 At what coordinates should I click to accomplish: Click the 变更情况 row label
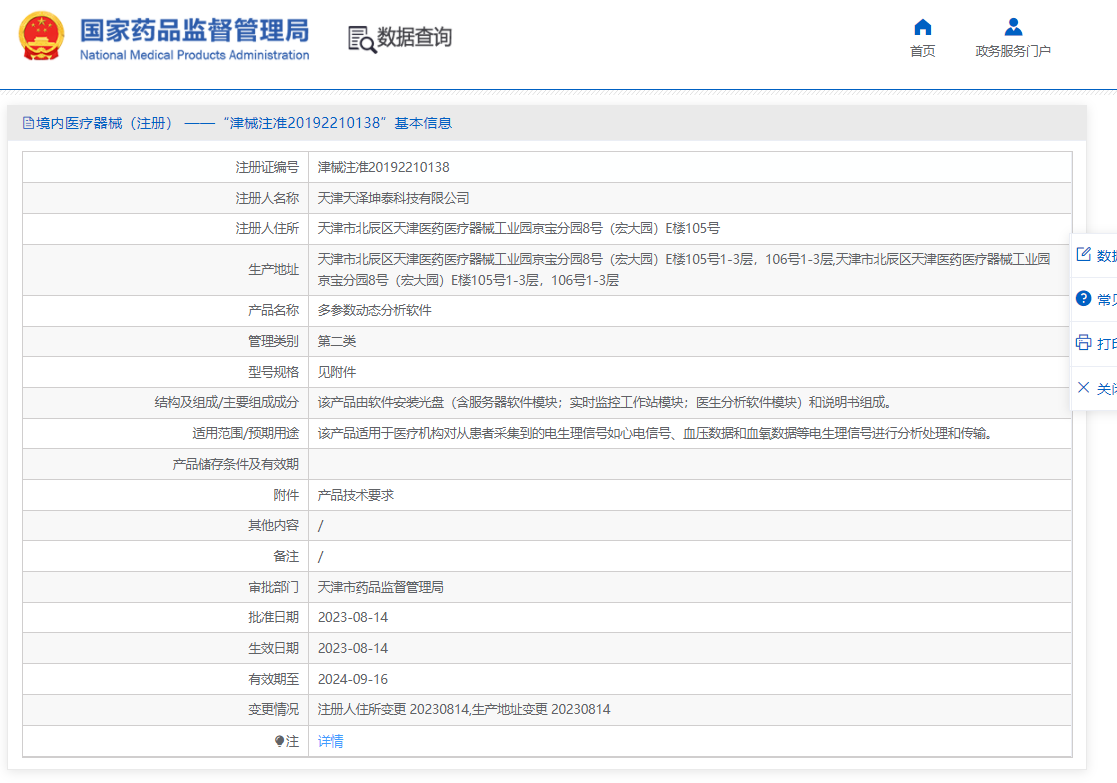(274, 710)
